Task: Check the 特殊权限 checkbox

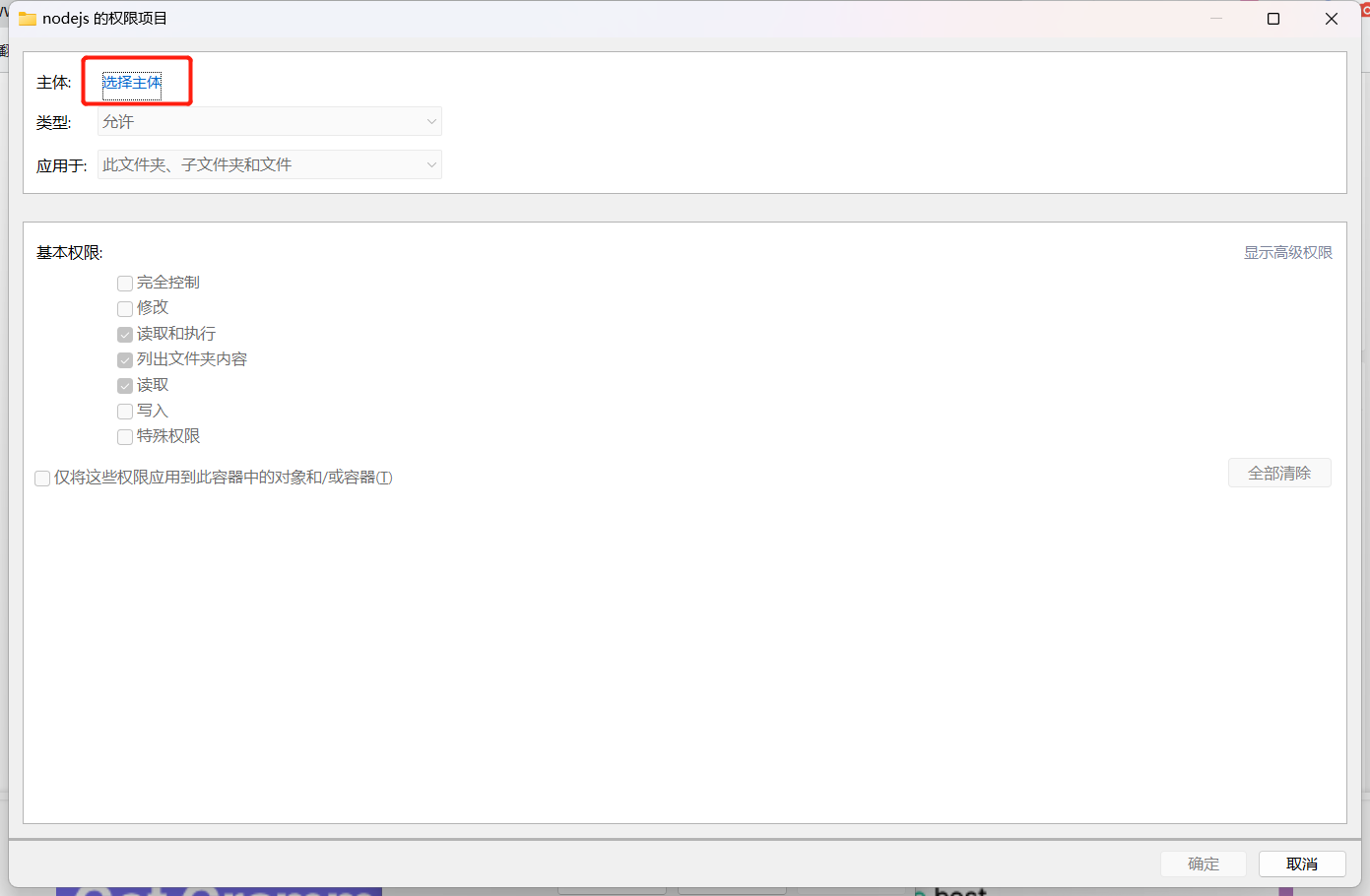Action: 125,437
